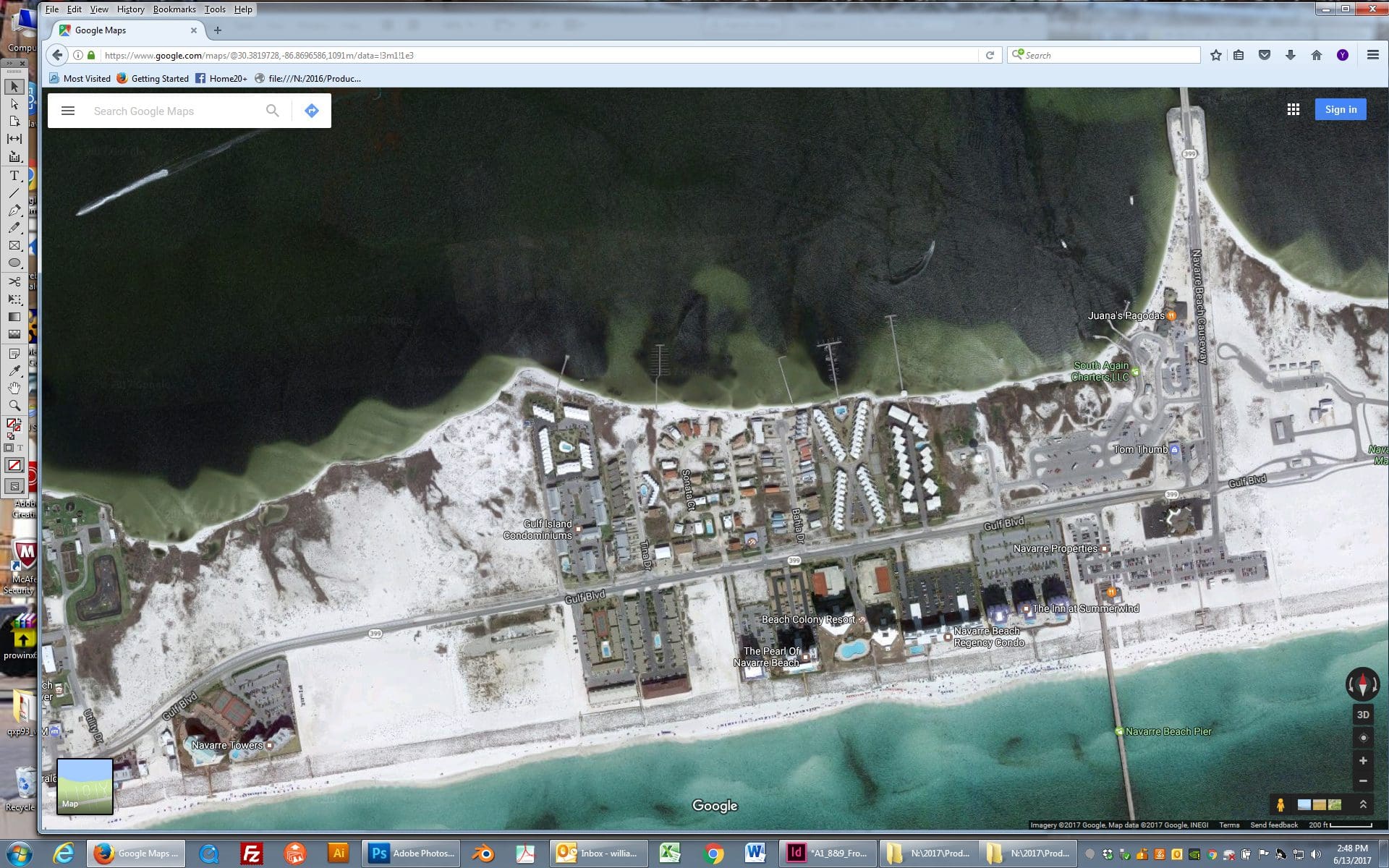Click the search magnifier in Maps
The height and width of the screenshot is (868, 1389).
click(x=272, y=111)
